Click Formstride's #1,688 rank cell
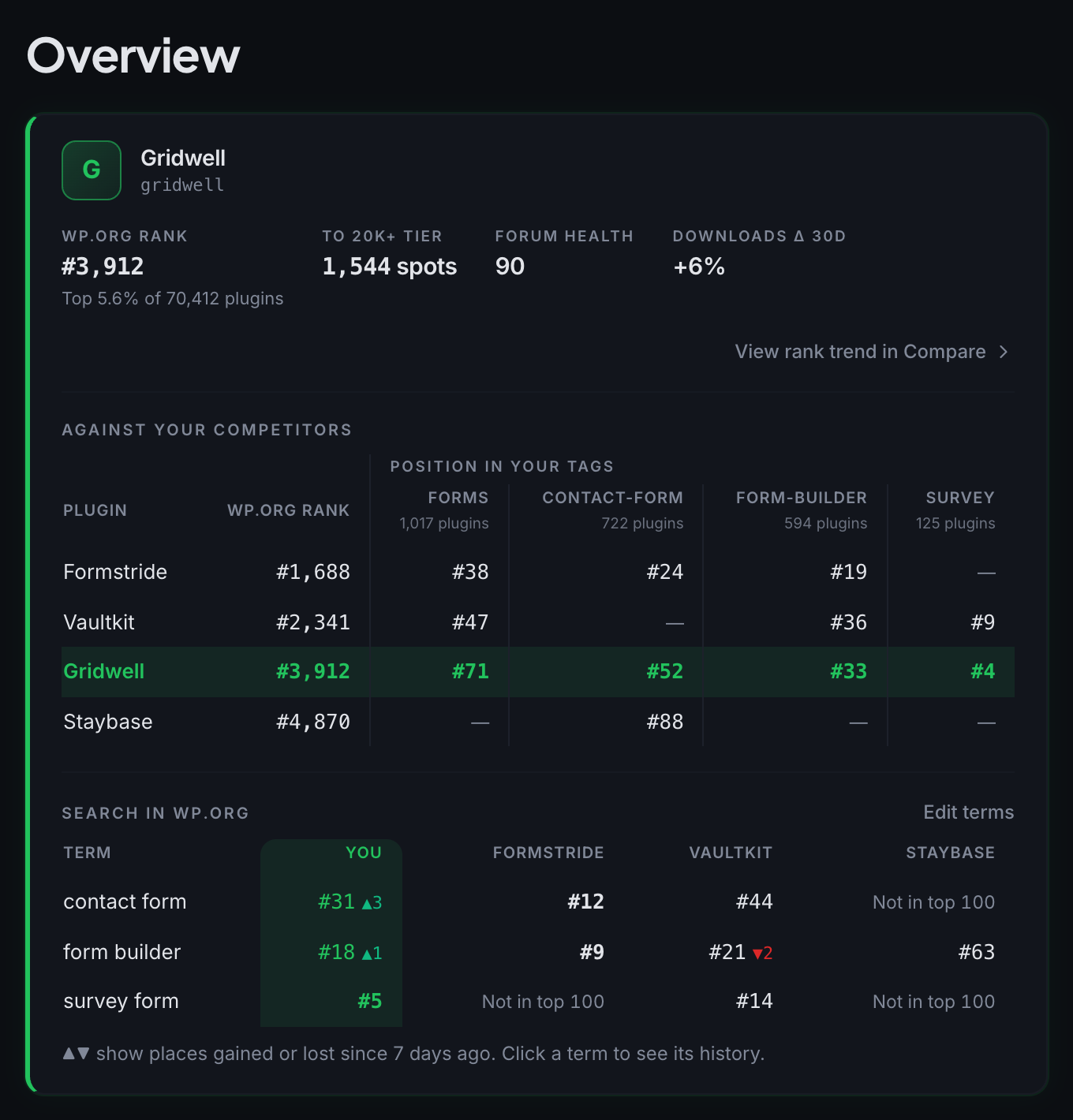 tap(312, 572)
